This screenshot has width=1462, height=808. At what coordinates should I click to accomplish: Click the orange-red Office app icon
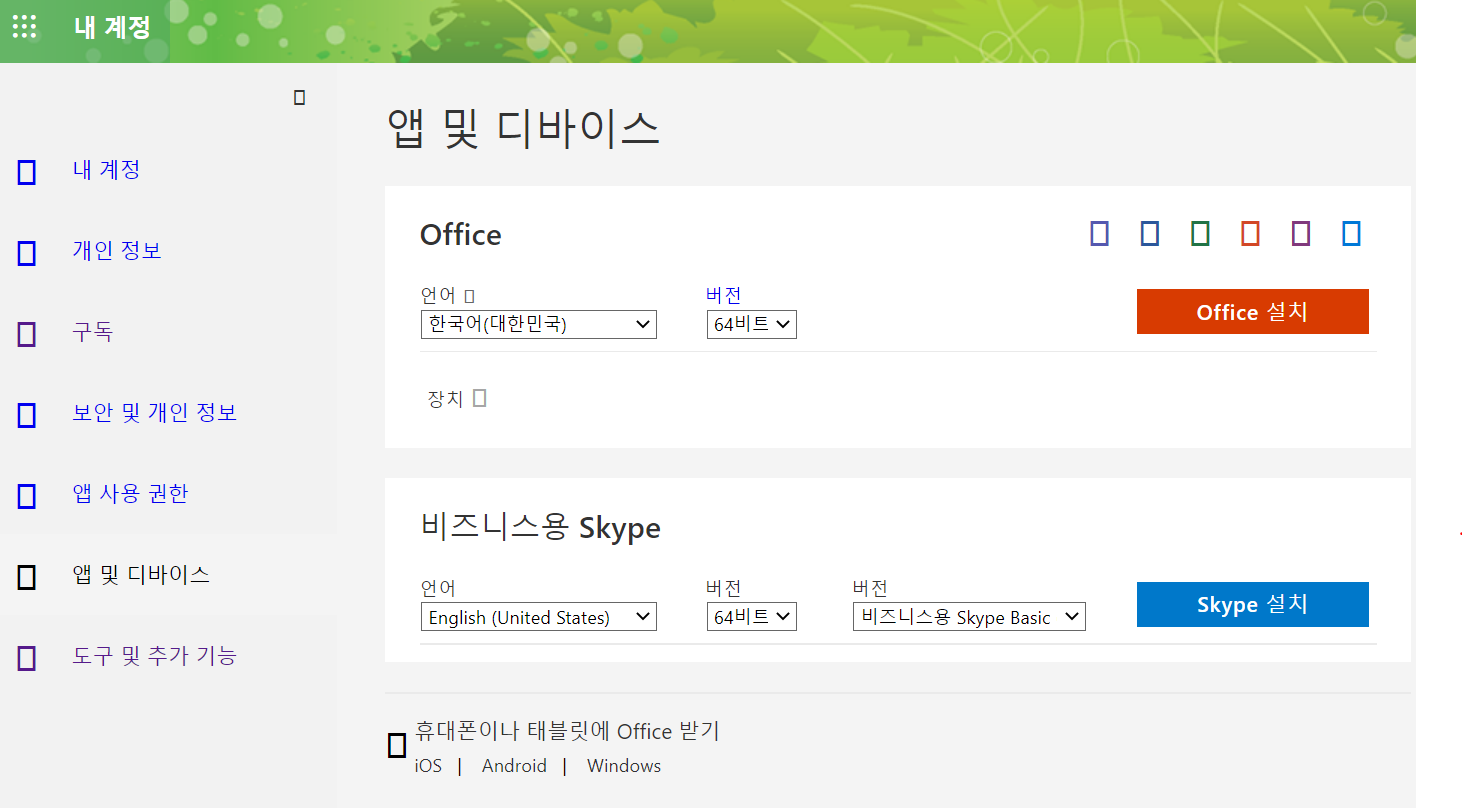pos(1250,234)
